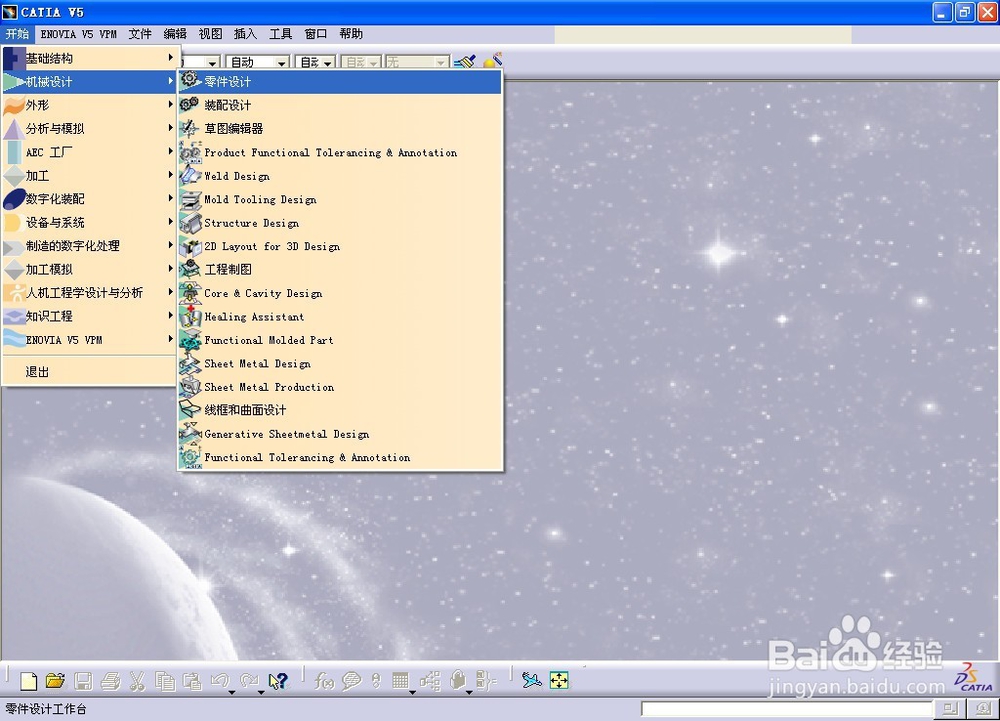Image resolution: width=1000 pixels, height=721 pixels.
Task: Open the redo history dropdown arrow
Action: 261,692
